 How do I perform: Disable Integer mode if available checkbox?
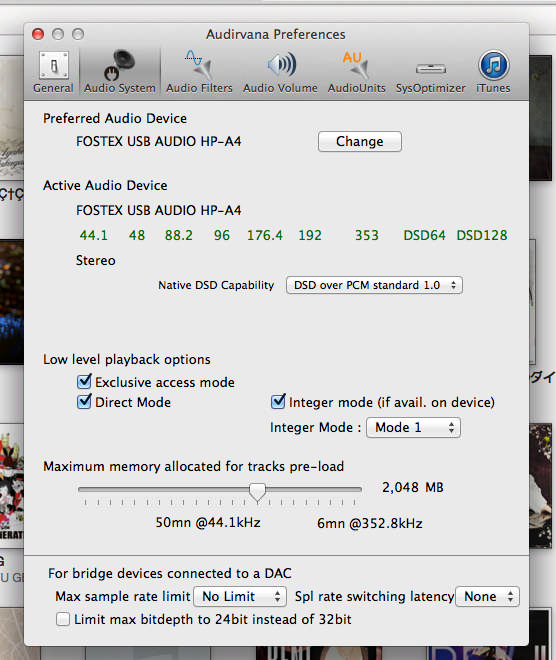click(278, 402)
